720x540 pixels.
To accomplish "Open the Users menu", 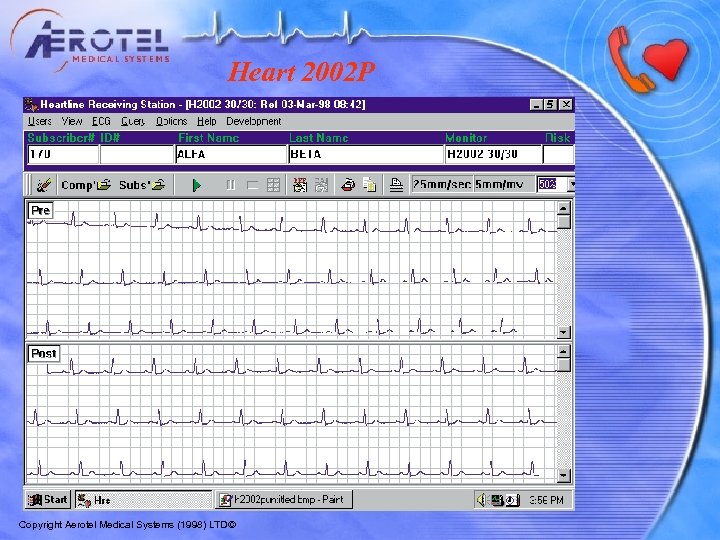I will [39, 121].
